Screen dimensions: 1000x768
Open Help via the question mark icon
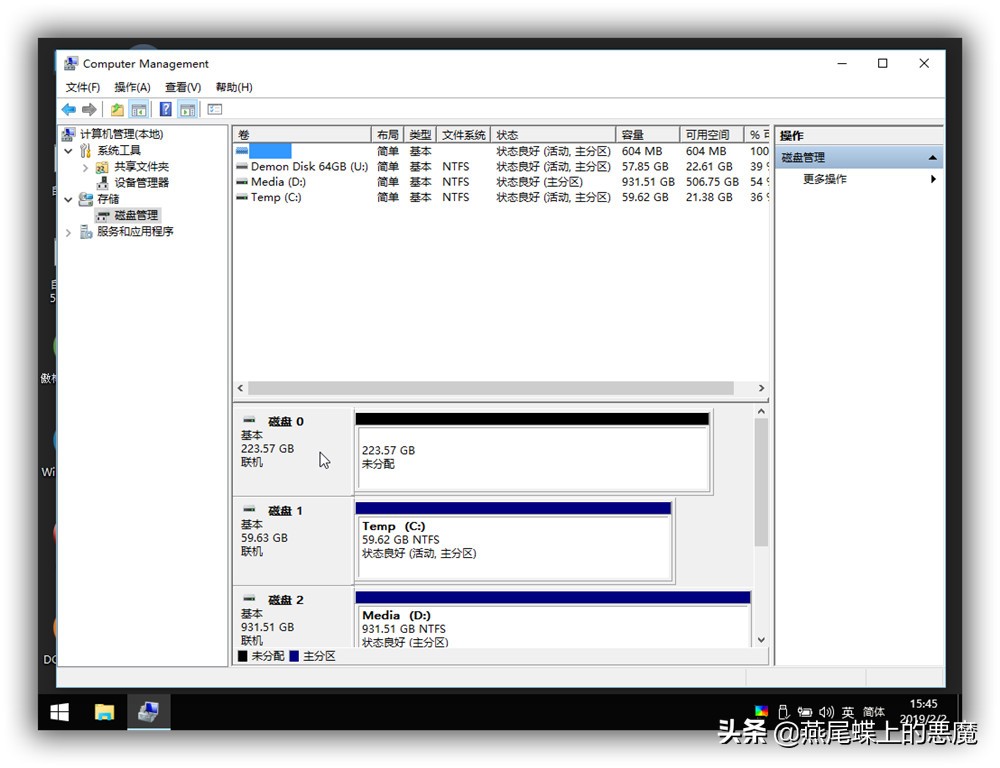pos(165,110)
